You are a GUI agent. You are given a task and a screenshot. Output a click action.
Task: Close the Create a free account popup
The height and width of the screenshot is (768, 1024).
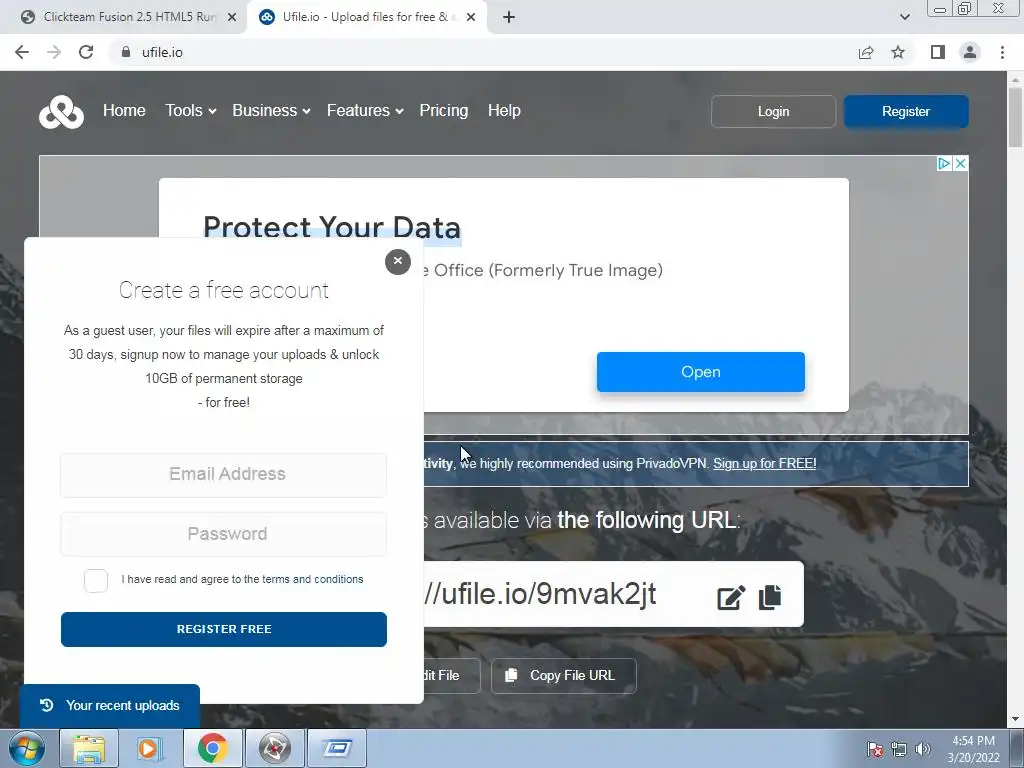pyautogui.click(x=398, y=261)
